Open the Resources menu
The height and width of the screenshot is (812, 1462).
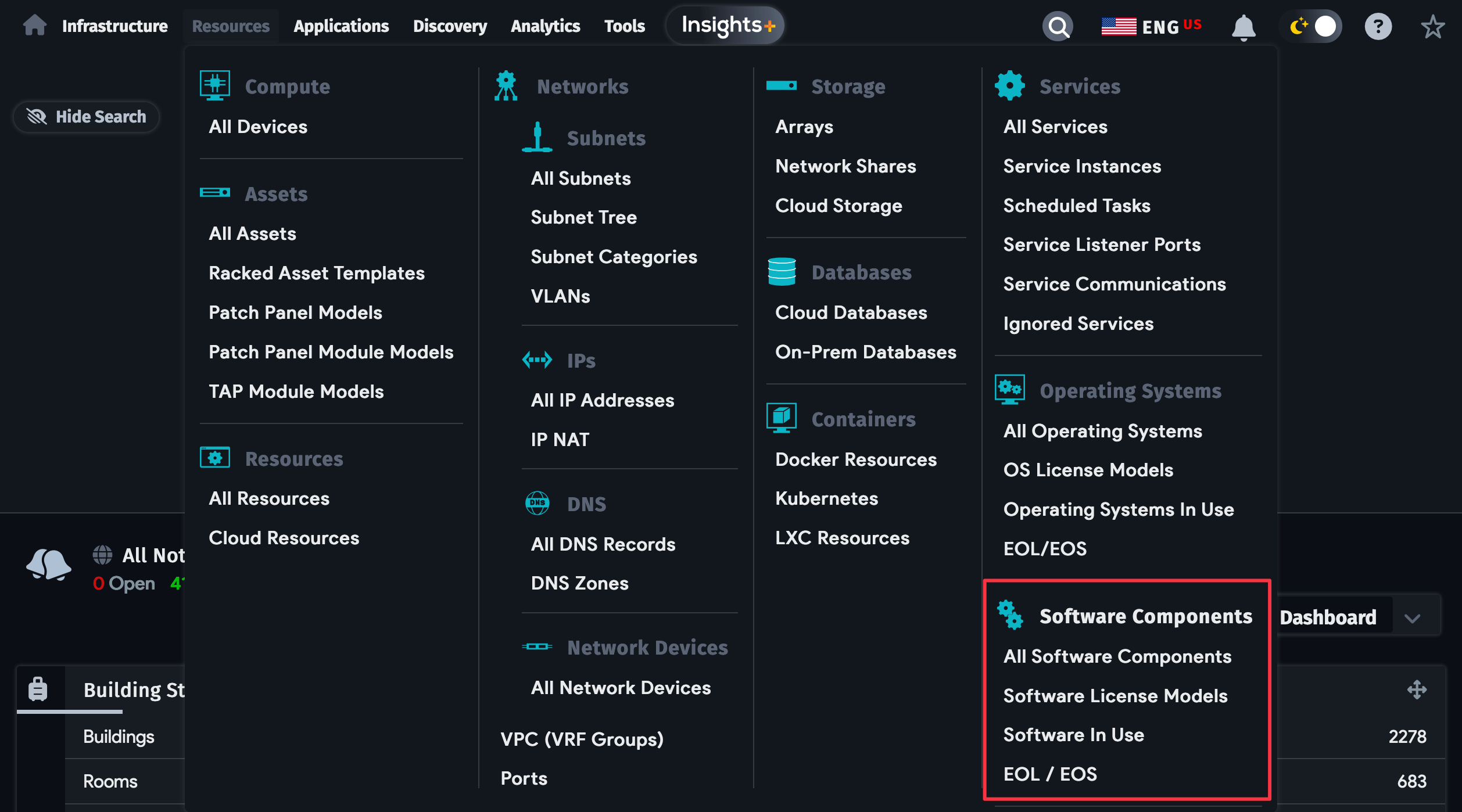click(231, 26)
